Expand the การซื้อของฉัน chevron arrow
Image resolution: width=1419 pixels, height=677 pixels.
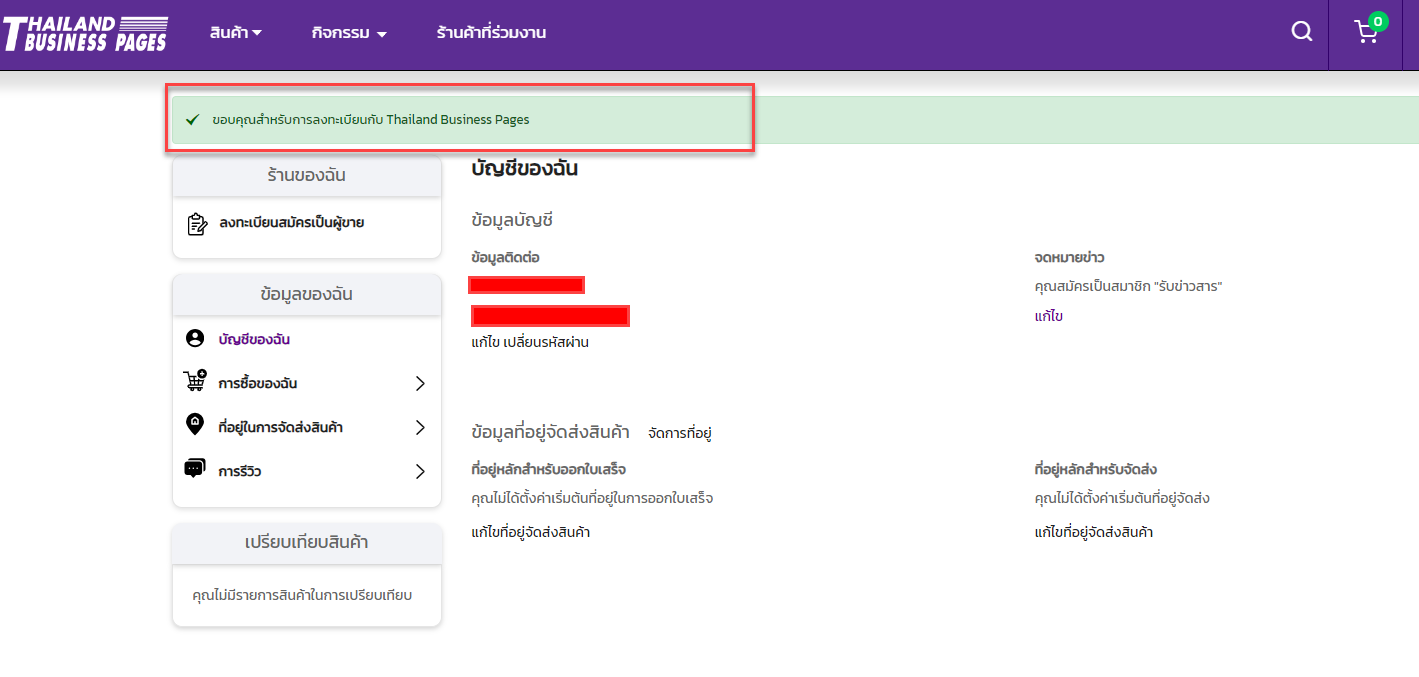point(420,384)
